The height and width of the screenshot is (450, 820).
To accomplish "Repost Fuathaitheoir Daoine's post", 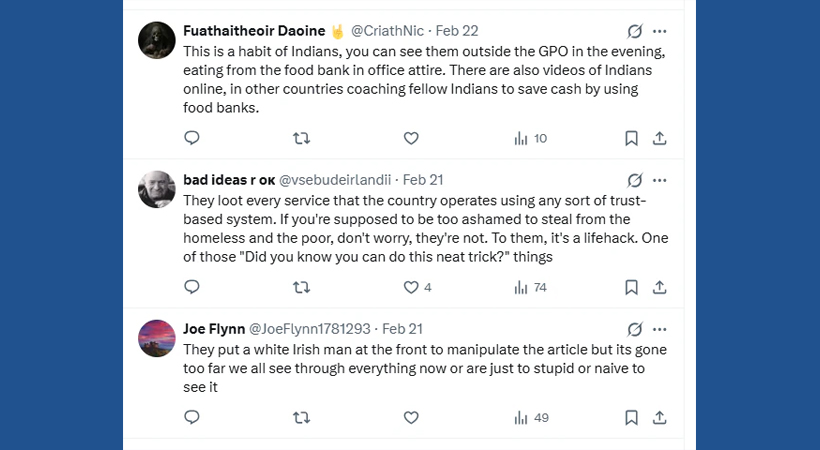I will pyautogui.click(x=301, y=138).
